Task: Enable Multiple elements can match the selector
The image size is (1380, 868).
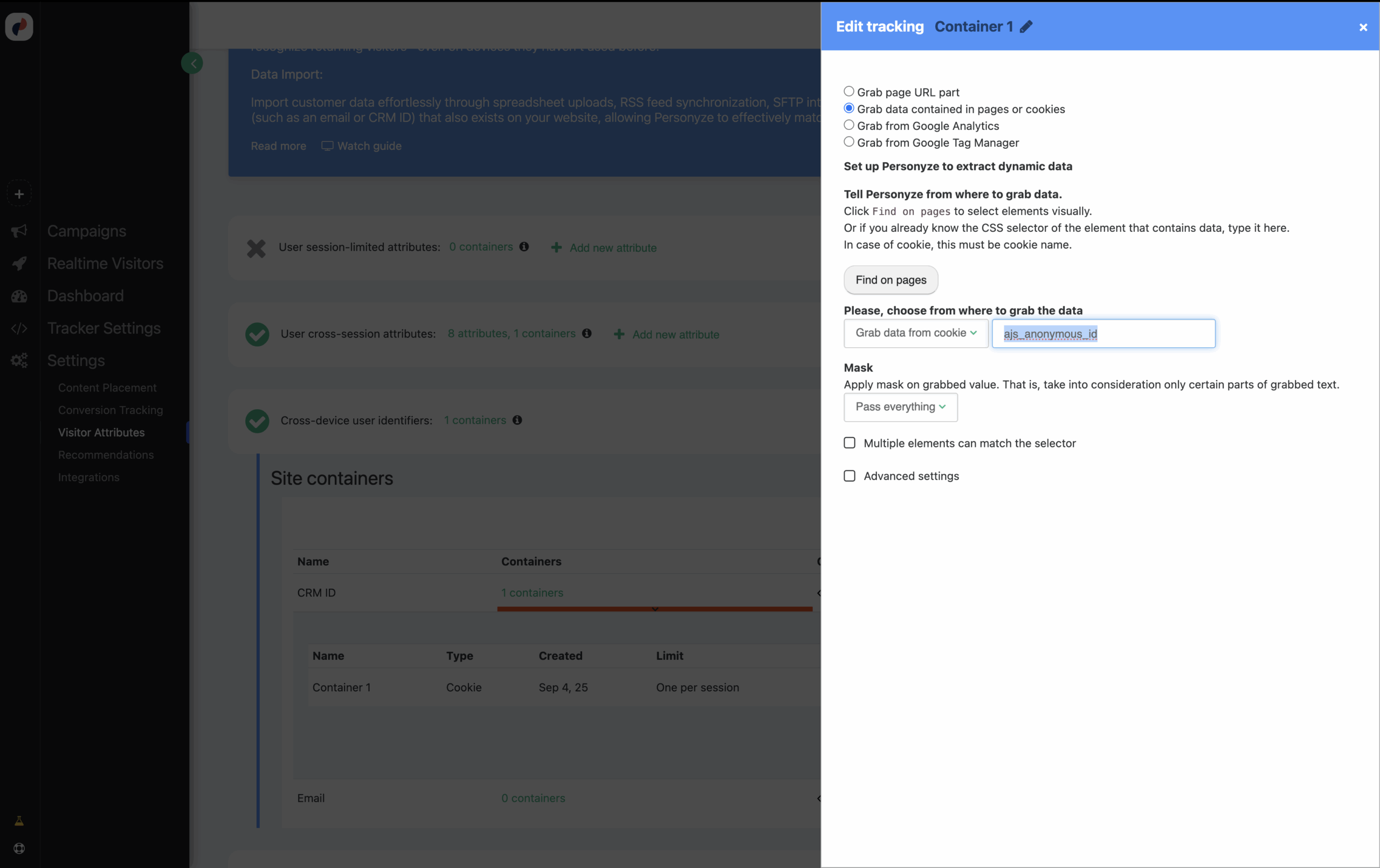Action: 850,443
